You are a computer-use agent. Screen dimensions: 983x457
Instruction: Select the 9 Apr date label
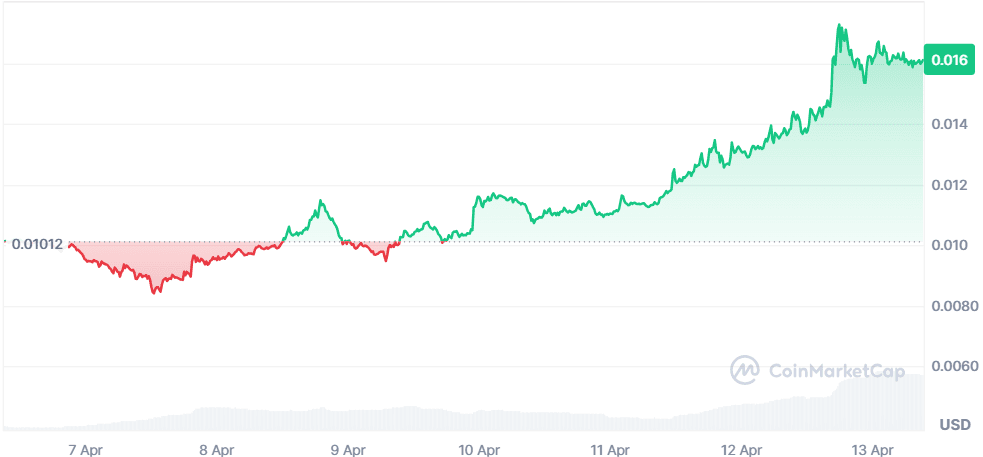pos(348,450)
